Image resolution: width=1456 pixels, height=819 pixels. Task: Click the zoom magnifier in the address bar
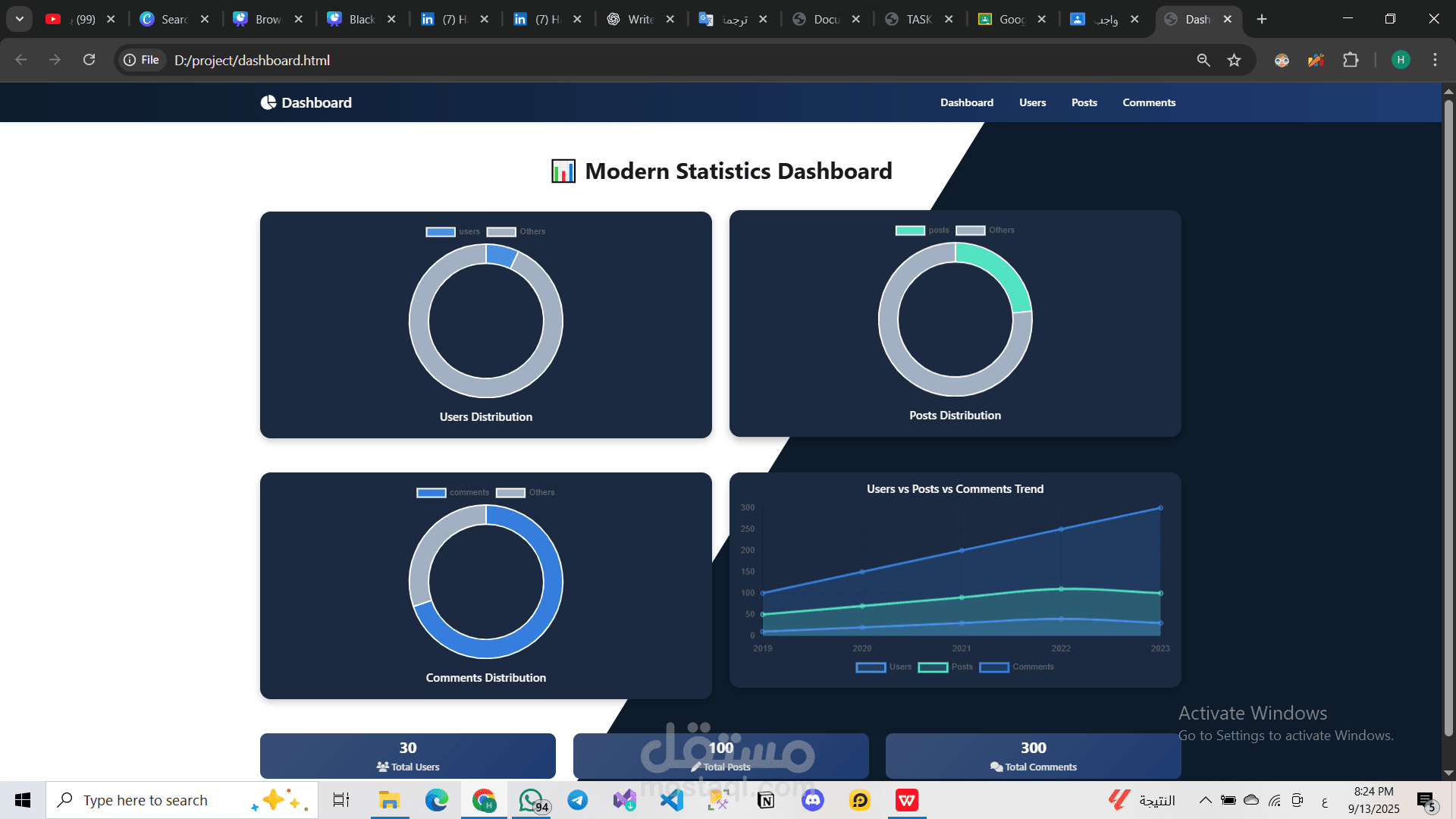(x=1203, y=60)
